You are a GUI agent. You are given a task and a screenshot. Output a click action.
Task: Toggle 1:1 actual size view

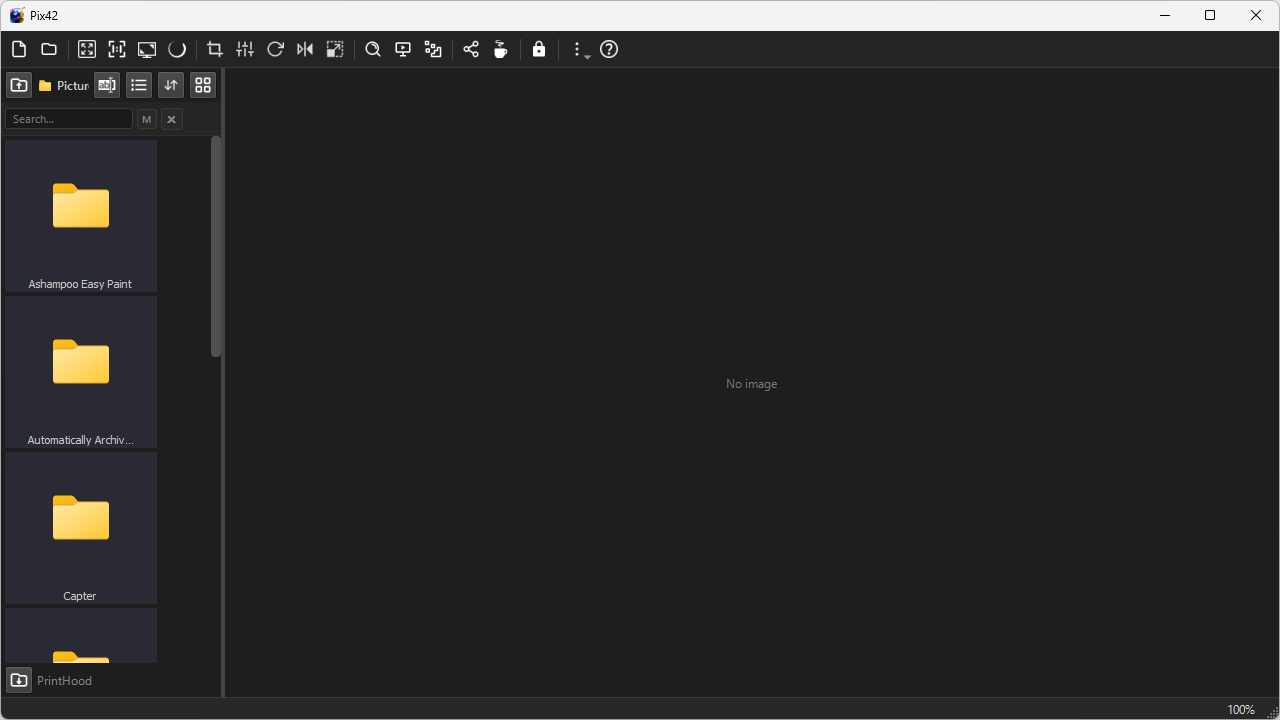117,49
